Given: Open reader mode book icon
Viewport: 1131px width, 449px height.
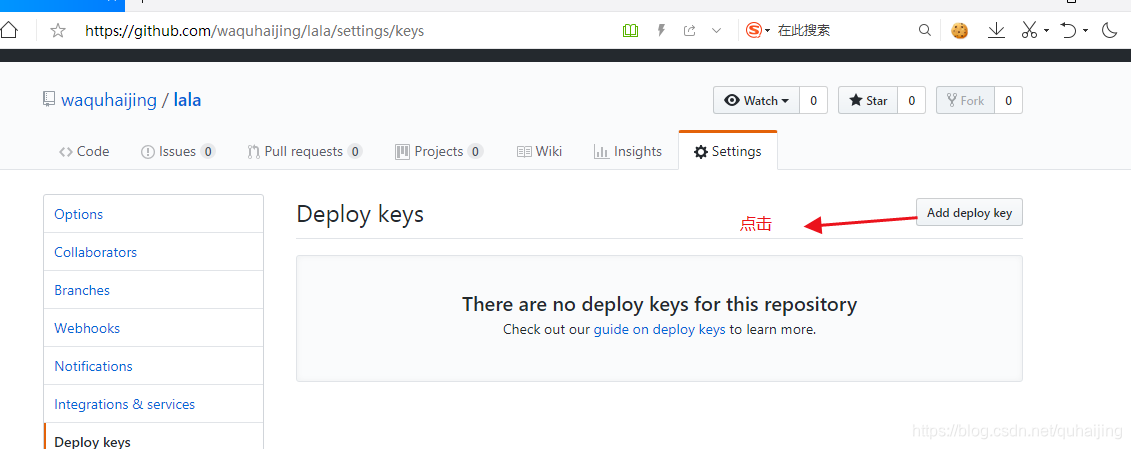Looking at the screenshot, I should 630,30.
